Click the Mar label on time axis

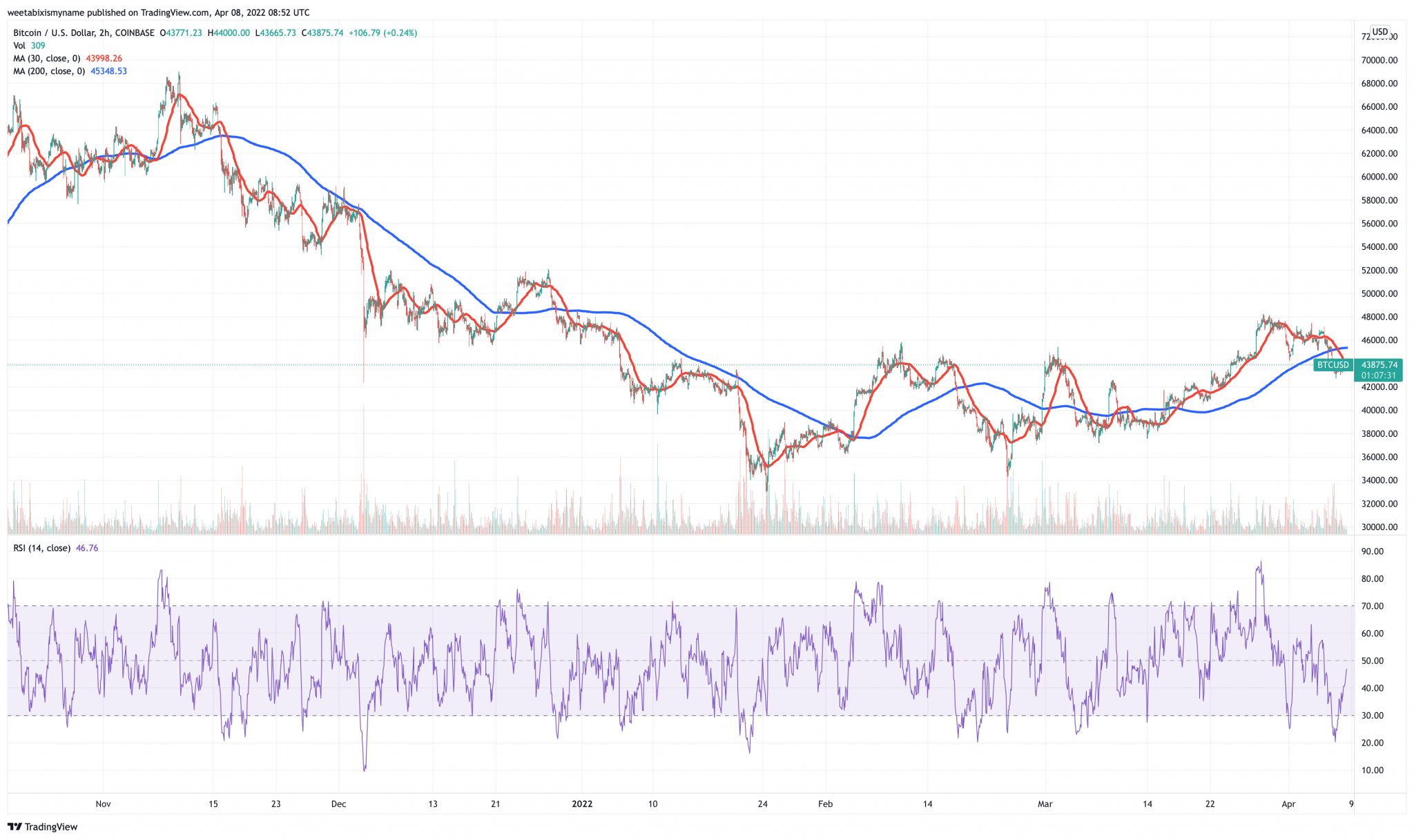coord(1045,803)
